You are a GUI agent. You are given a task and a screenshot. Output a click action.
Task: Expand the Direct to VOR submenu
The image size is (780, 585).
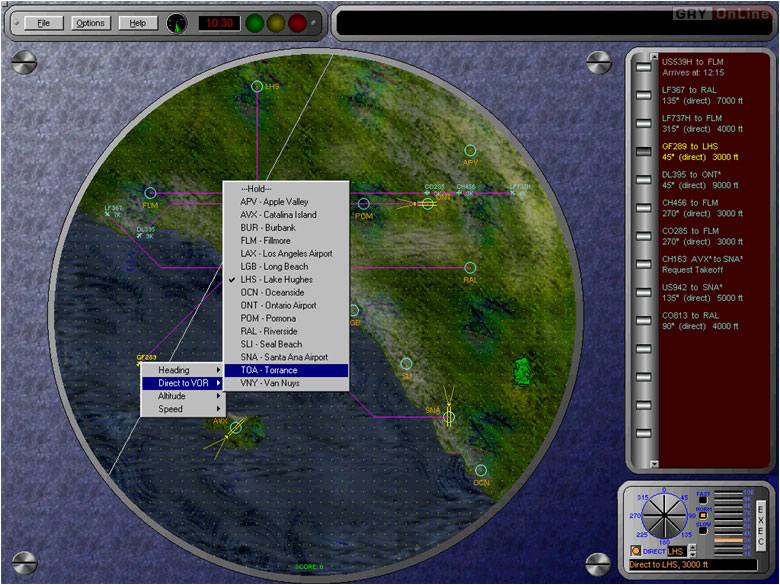coord(183,383)
